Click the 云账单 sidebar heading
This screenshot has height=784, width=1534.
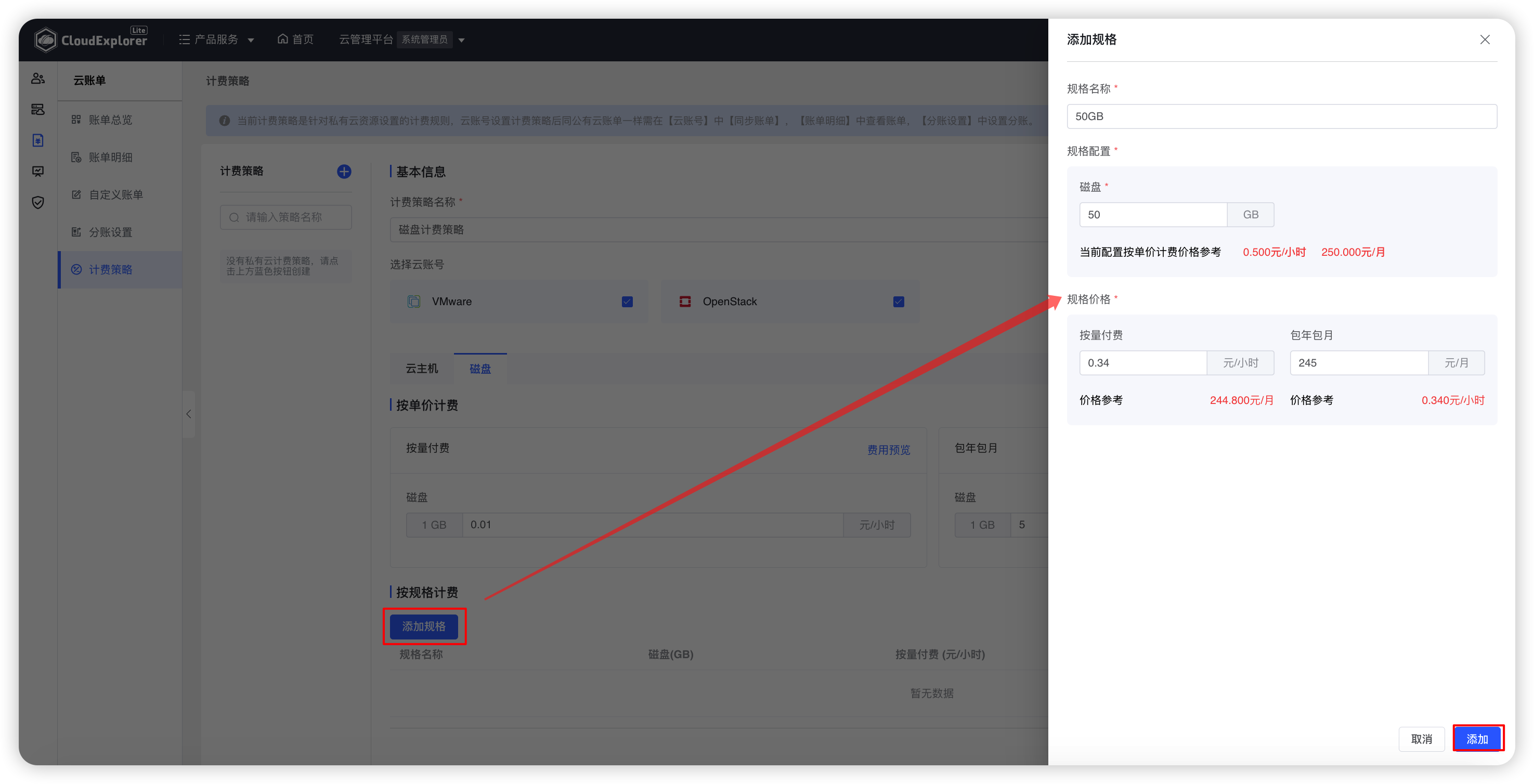(x=89, y=81)
